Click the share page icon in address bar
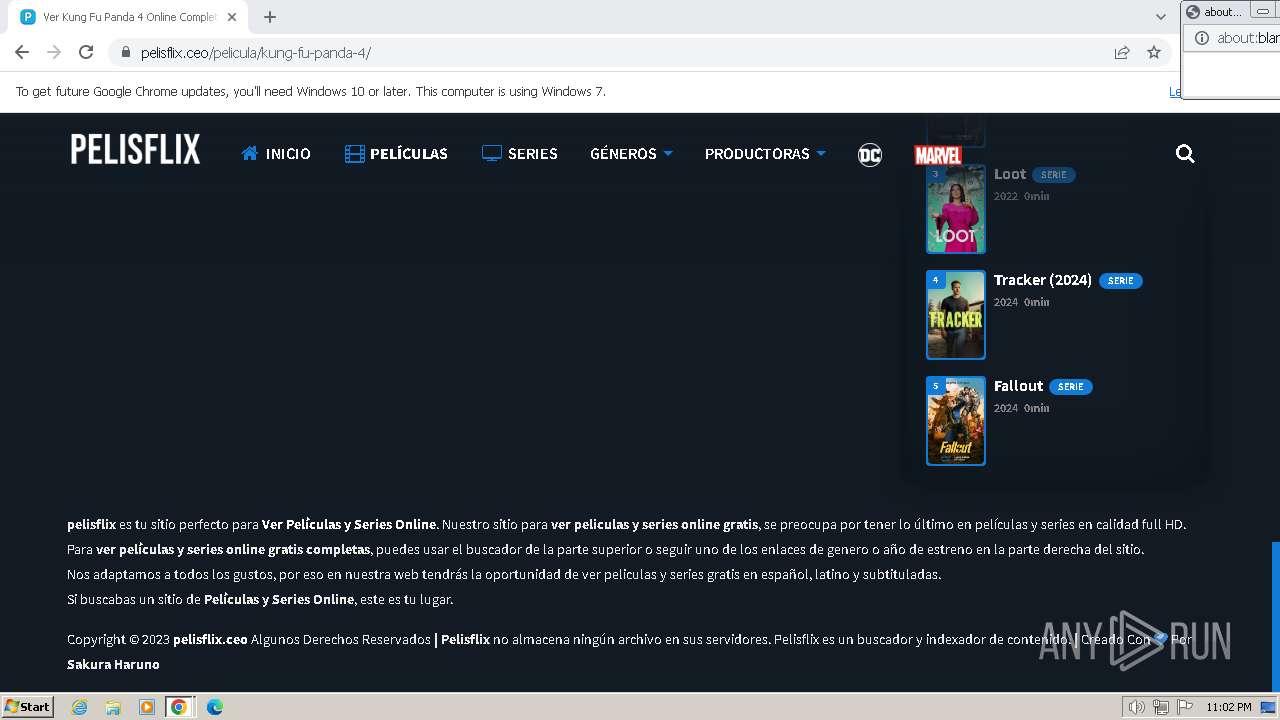This screenshot has height=720, width=1280. coord(1122,52)
